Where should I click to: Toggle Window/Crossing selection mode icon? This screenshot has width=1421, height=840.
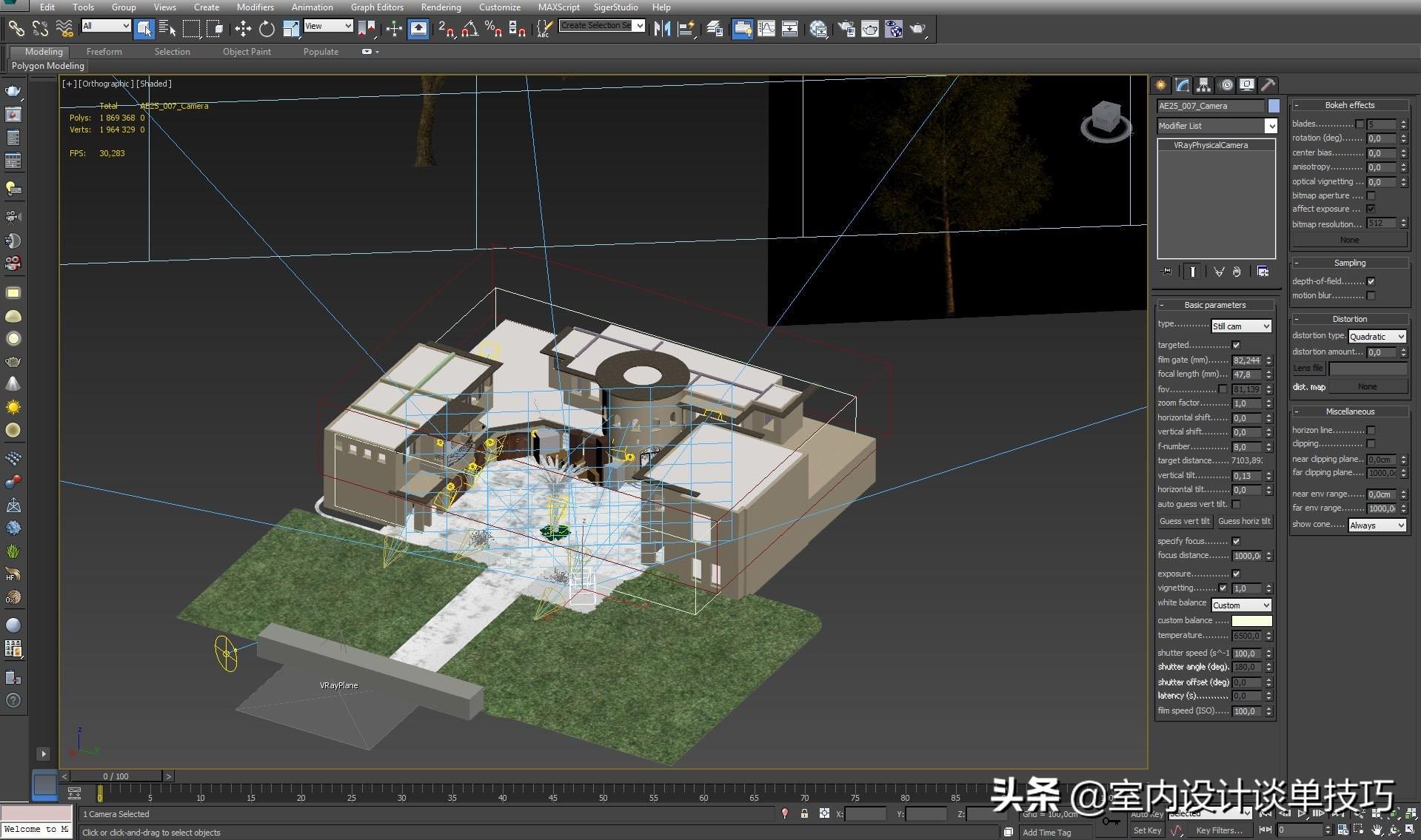point(215,29)
